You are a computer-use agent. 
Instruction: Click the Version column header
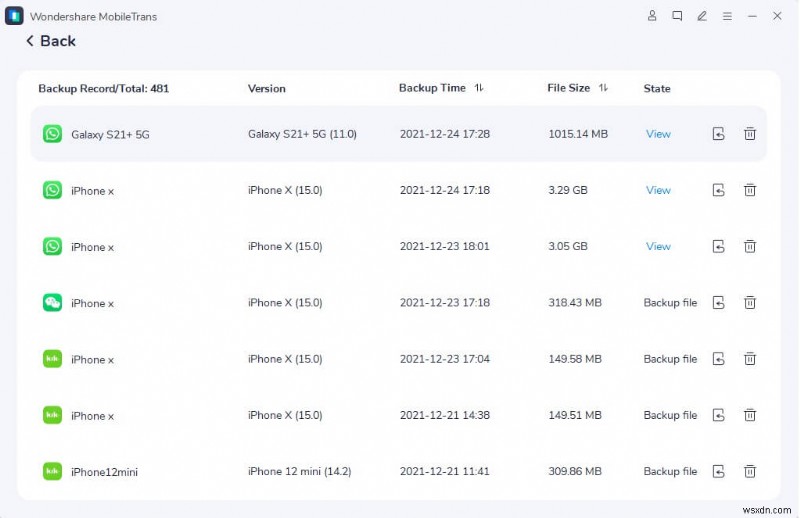(266, 88)
